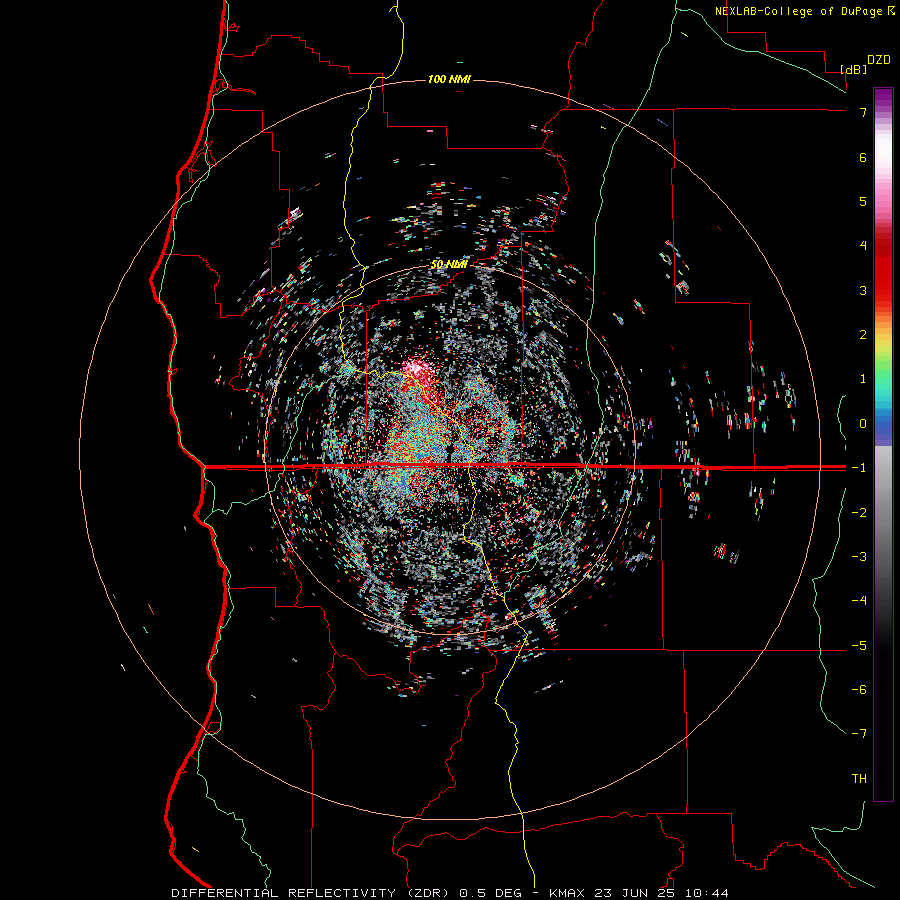Select the -6 dB scale value
The width and height of the screenshot is (900, 900).
tap(859, 689)
